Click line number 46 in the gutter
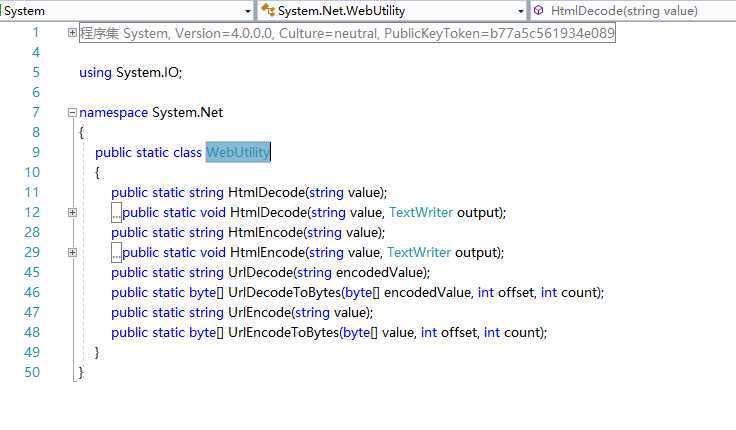 pyautogui.click(x=32, y=292)
